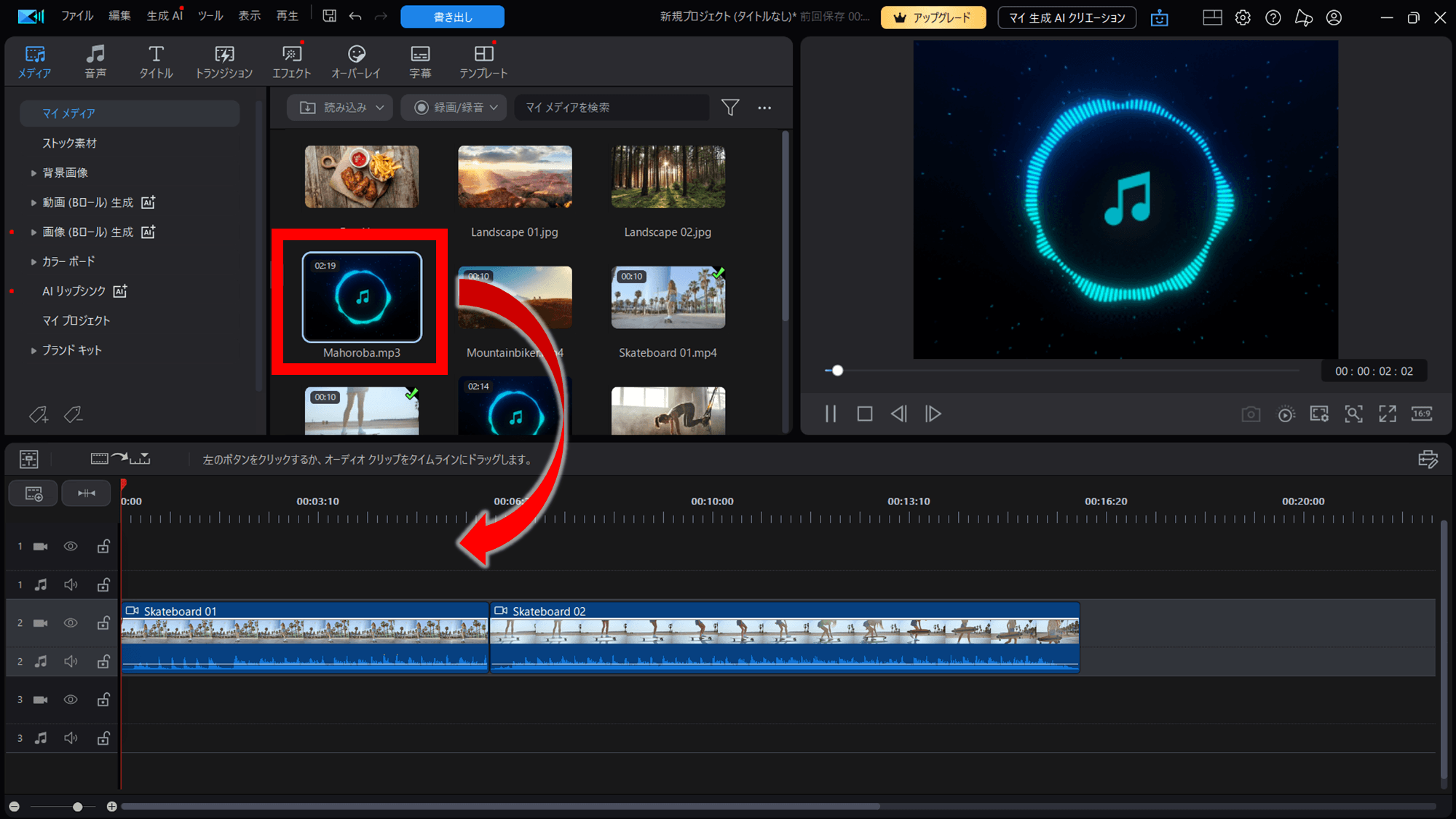Click the アップグレード upgrade button
1456x819 pixels.
pyautogui.click(x=933, y=17)
